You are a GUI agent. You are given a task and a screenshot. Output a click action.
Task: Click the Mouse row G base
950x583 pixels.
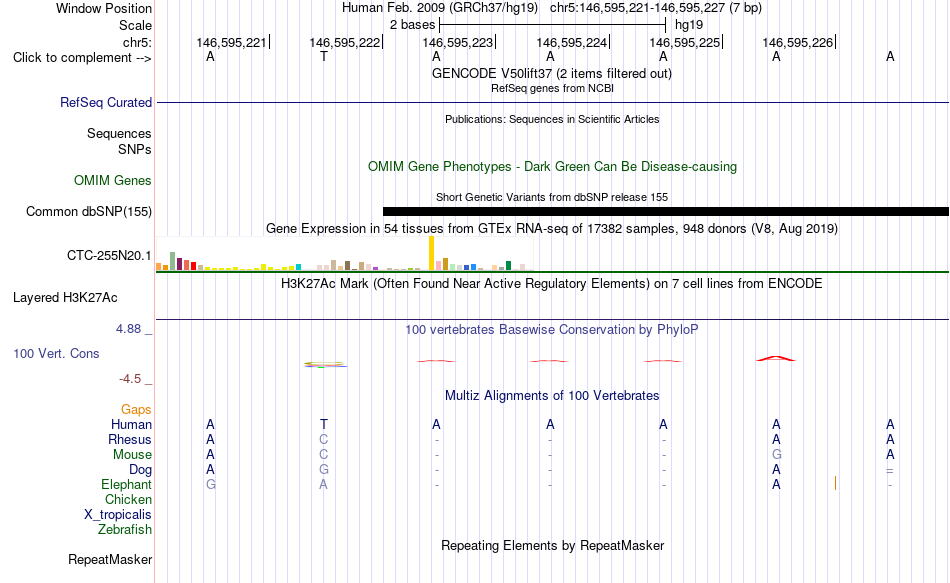point(777,455)
